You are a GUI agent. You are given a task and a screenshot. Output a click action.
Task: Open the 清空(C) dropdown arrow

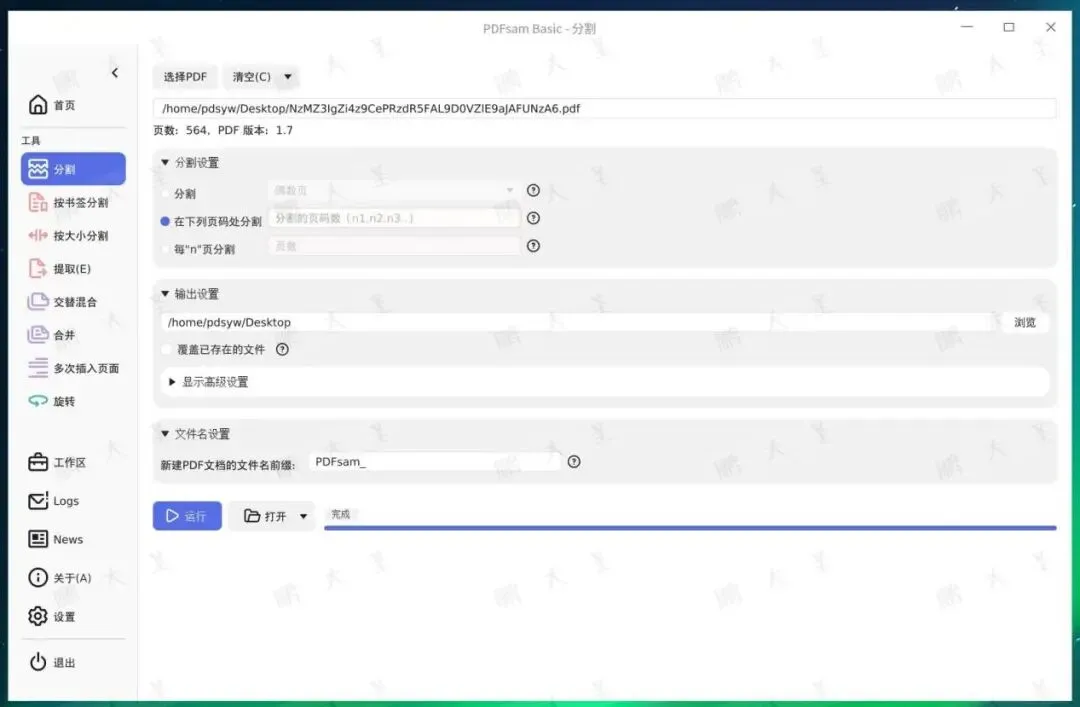pyautogui.click(x=288, y=76)
